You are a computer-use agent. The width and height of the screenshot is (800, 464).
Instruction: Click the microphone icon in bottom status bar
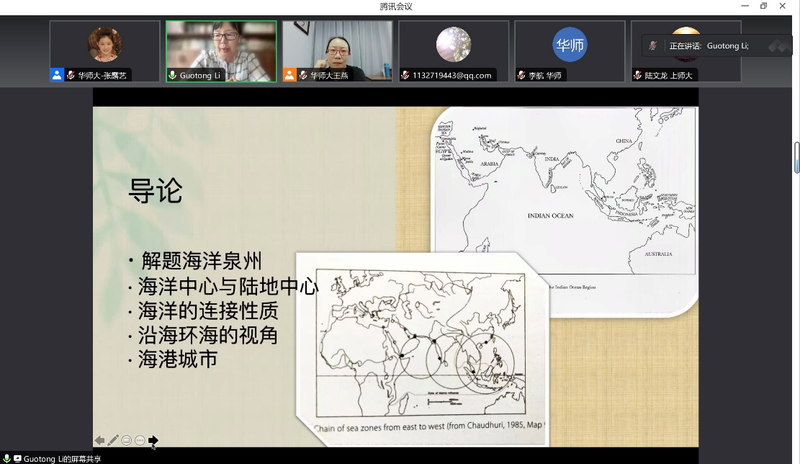(x=7, y=458)
